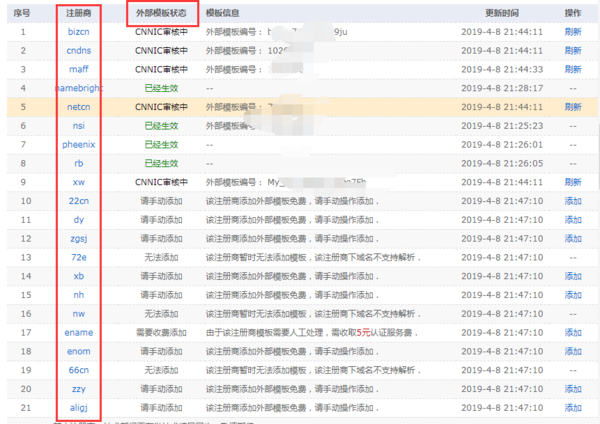Image resolution: width=600 pixels, height=424 pixels.
Task: Select the 请手动添加 status for 22cn
Action: 161,201
